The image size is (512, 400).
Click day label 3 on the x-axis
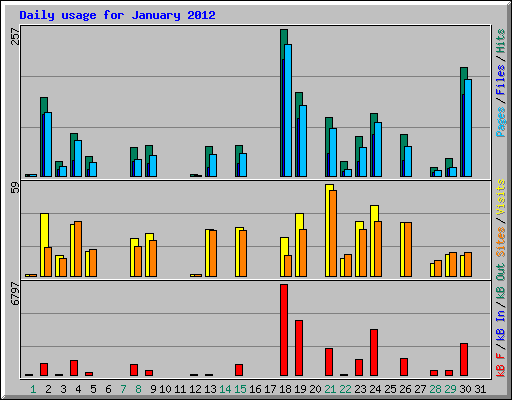pos(63,389)
